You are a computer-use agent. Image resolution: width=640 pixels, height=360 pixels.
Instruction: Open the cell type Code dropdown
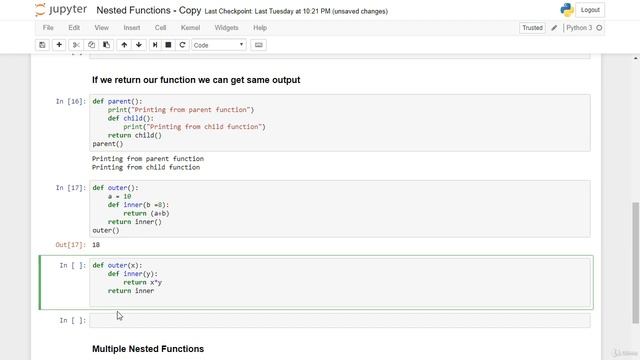(219, 45)
